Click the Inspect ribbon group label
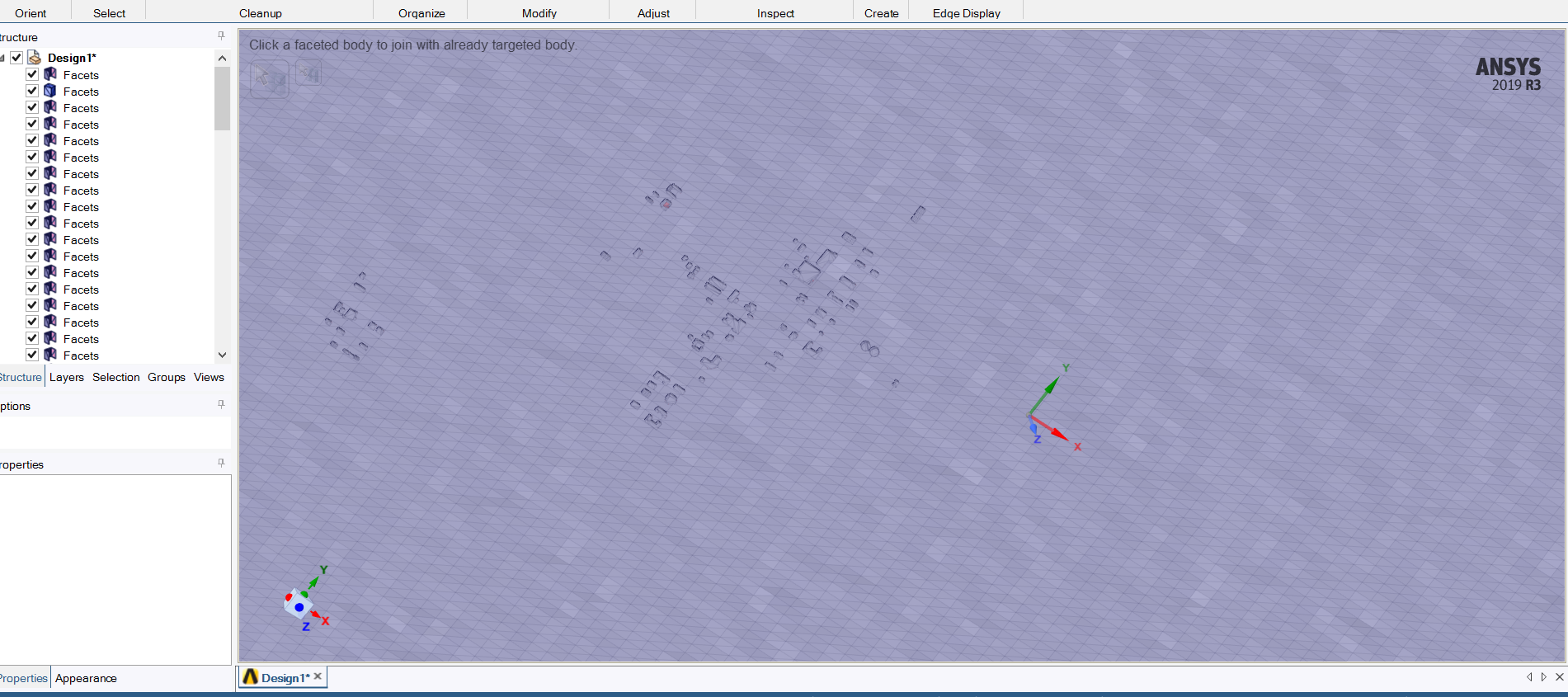1568x697 pixels. (x=775, y=13)
